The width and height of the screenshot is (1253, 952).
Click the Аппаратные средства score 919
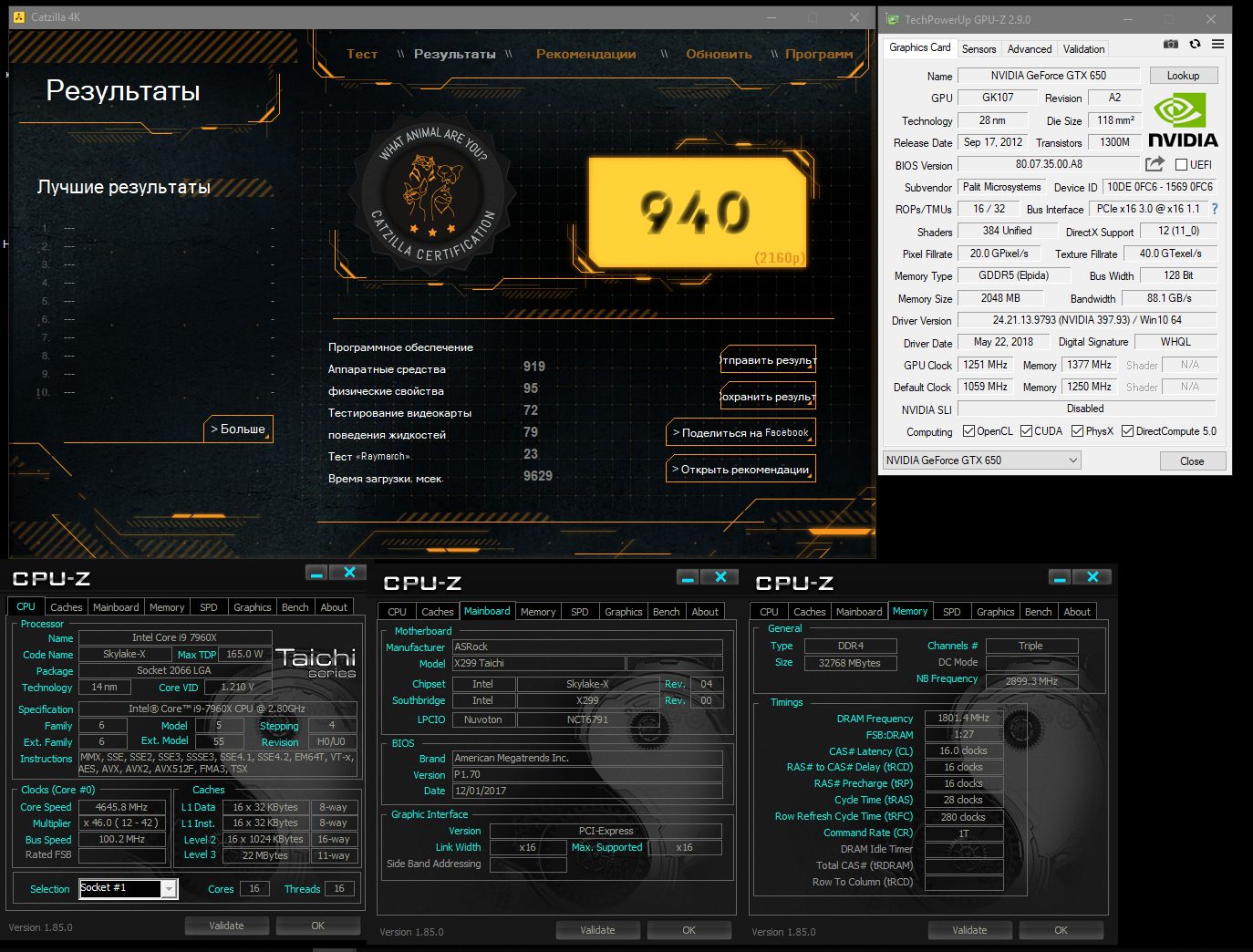pos(534,367)
